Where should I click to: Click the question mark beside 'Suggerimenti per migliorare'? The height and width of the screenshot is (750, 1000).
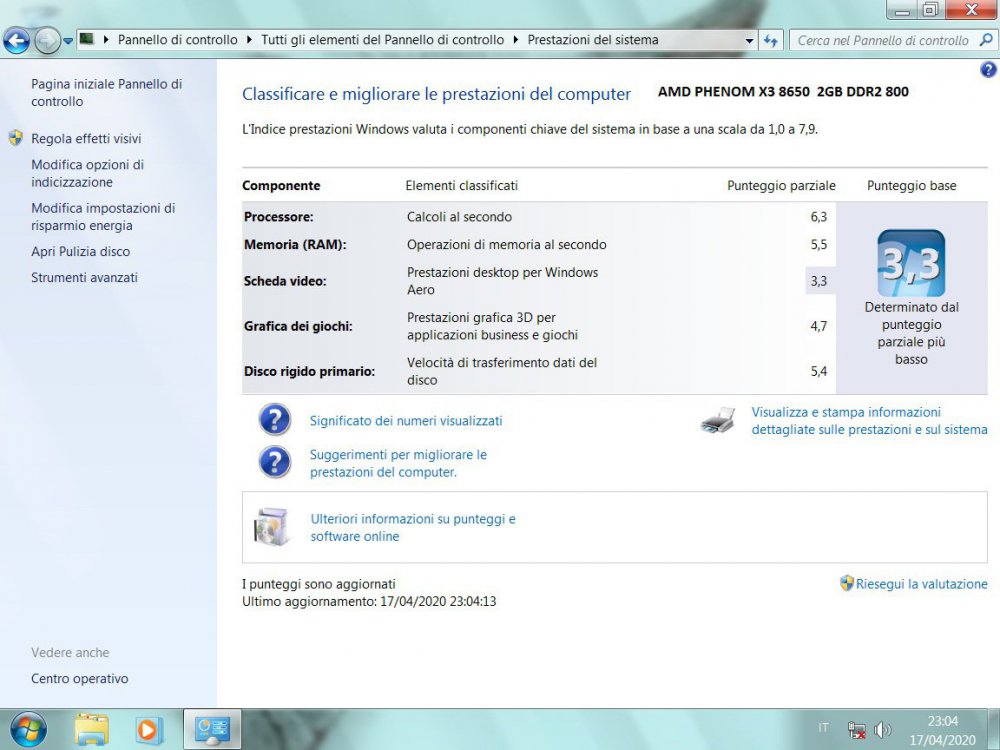[274, 461]
